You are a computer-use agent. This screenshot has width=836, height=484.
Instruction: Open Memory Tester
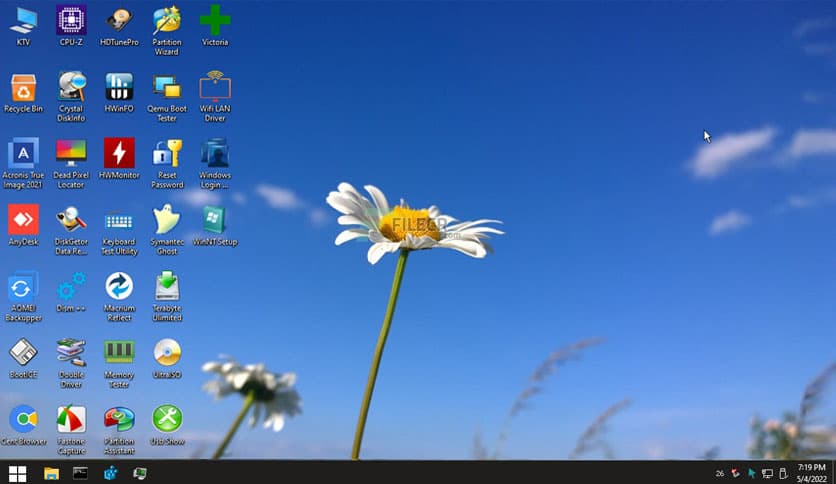click(x=119, y=364)
